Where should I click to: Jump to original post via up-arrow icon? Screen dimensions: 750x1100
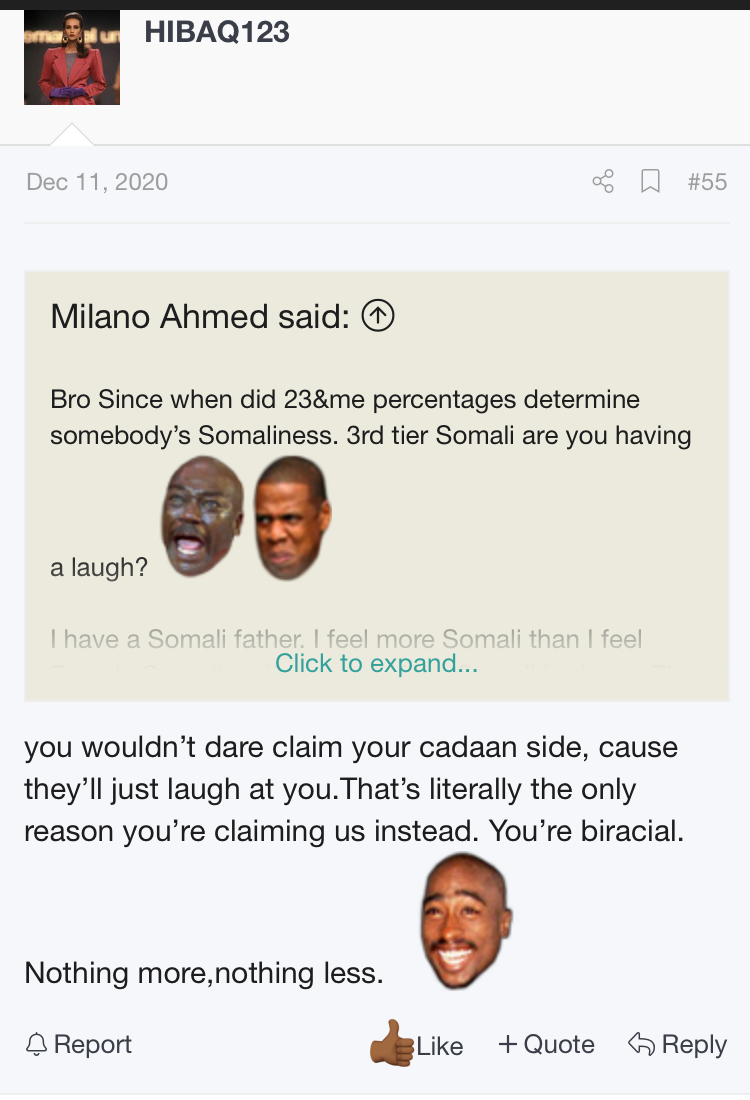click(x=377, y=316)
